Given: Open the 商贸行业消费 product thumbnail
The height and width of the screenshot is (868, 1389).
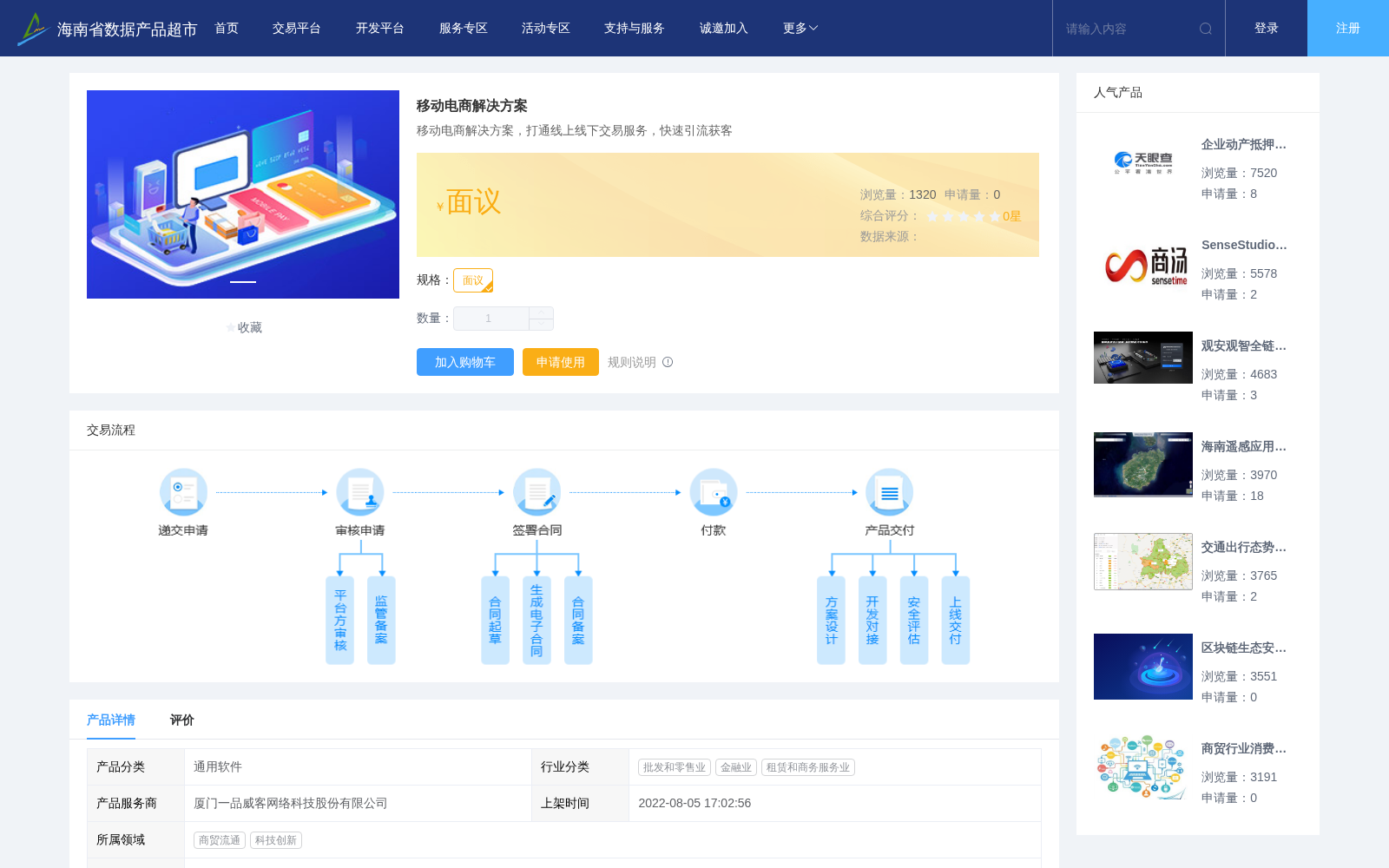Looking at the screenshot, I should 1143,767.
